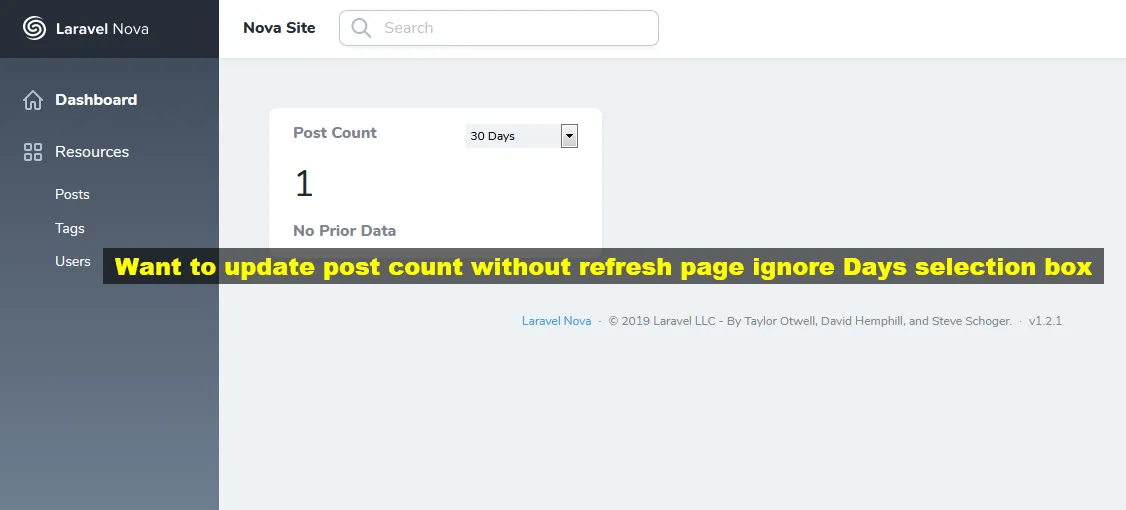Click the No Prior Data label

tap(345, 231)
